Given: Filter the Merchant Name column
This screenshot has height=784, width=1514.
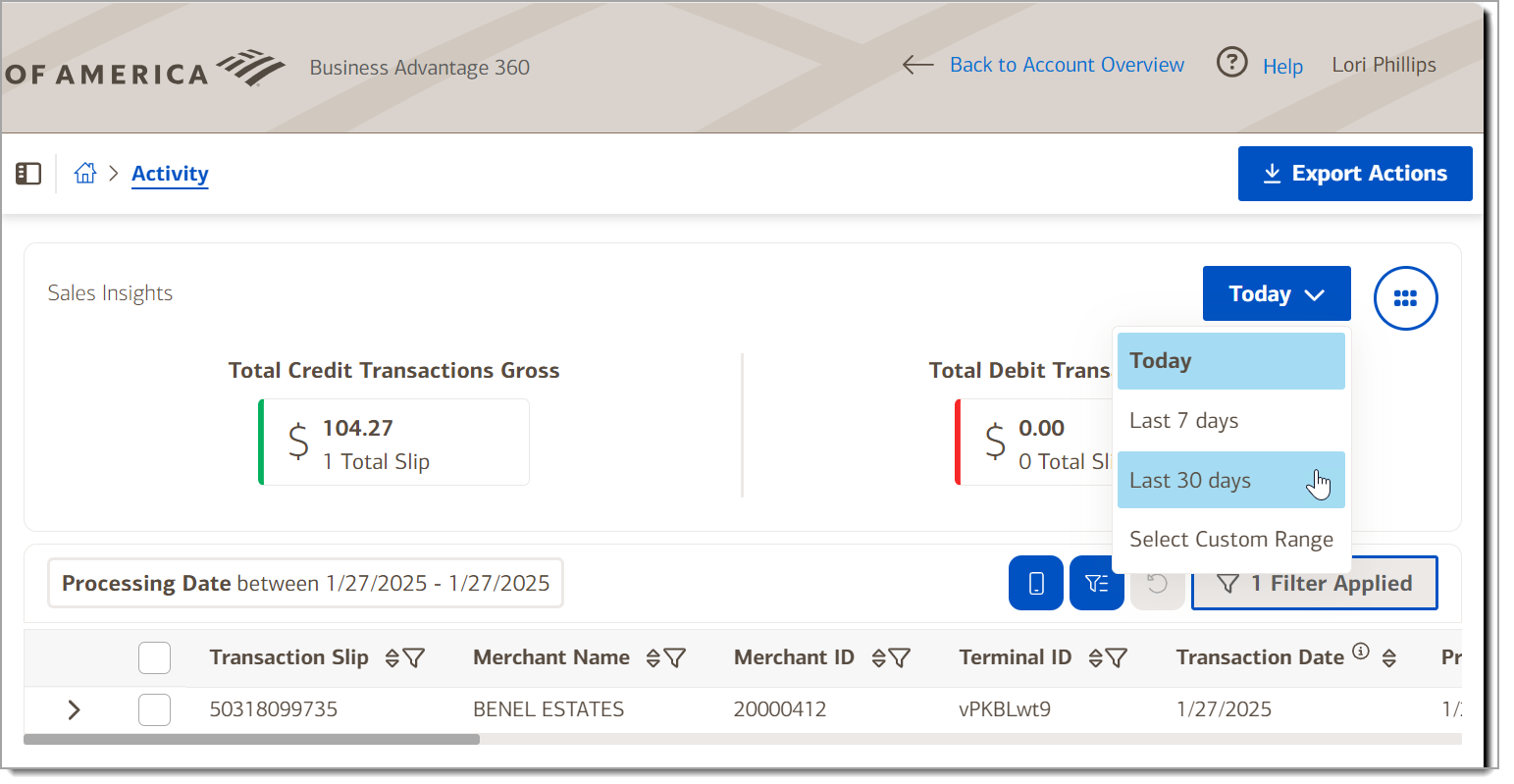Looking at the screenshot, I should tap(674, 658).
